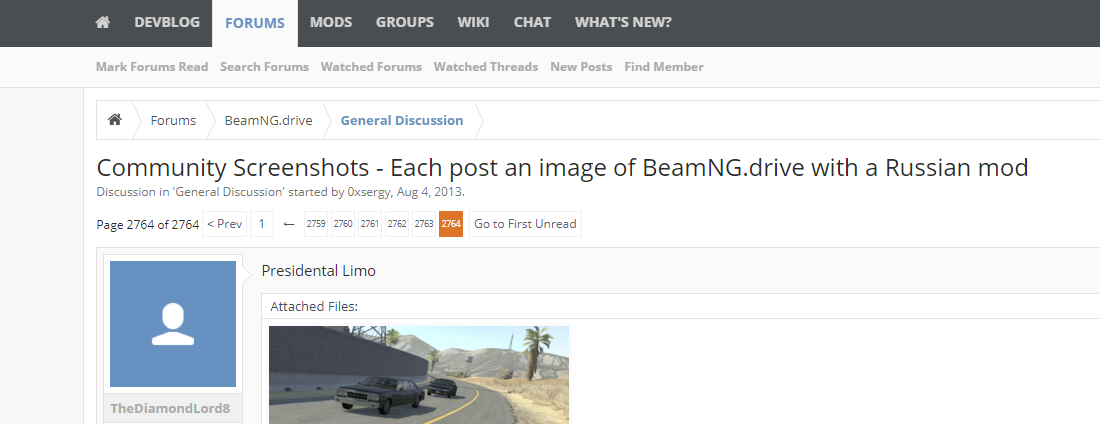View New Posts link
The height and width of the screenshot is (424, 1100).
pyautogui.click(x=581, y=67)
